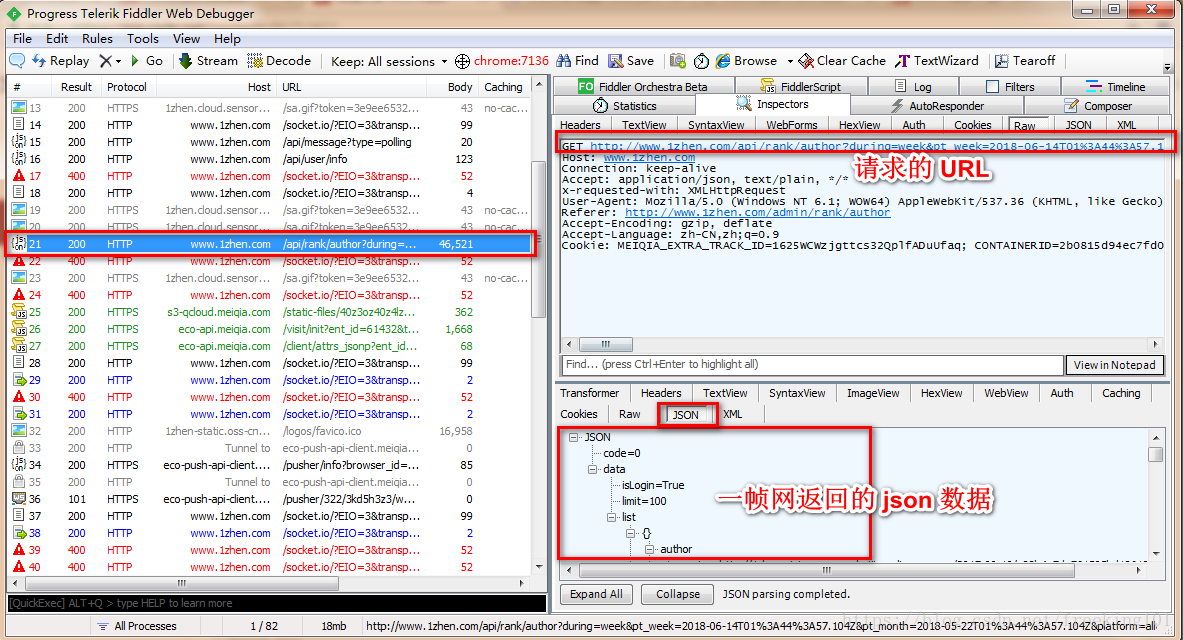1183x640 pixels.
Task: Open the Rules menu
Action: click(x=97, y=38)
